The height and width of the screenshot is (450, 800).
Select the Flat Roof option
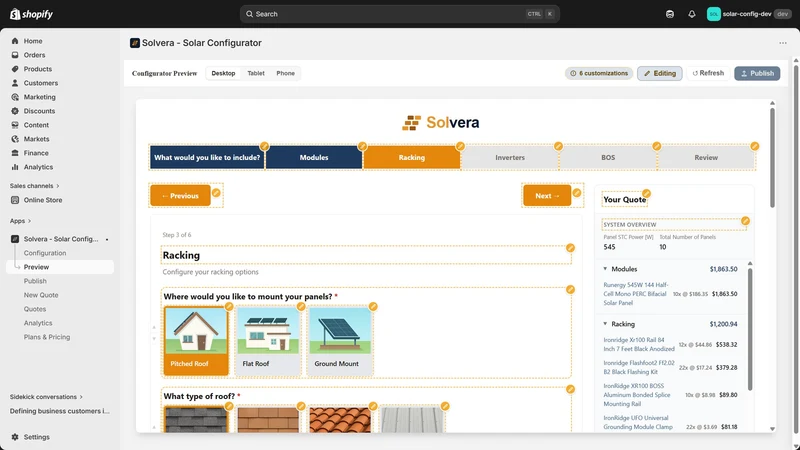(x=268, y=341)
